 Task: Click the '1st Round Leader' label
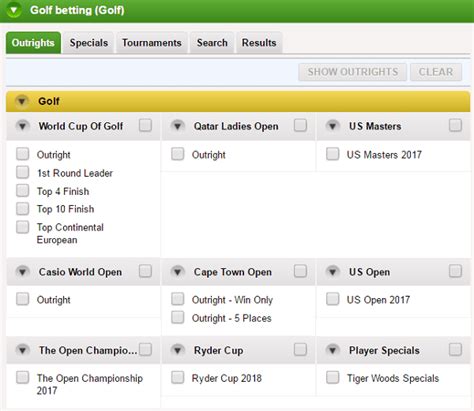(x=75, y=173)
